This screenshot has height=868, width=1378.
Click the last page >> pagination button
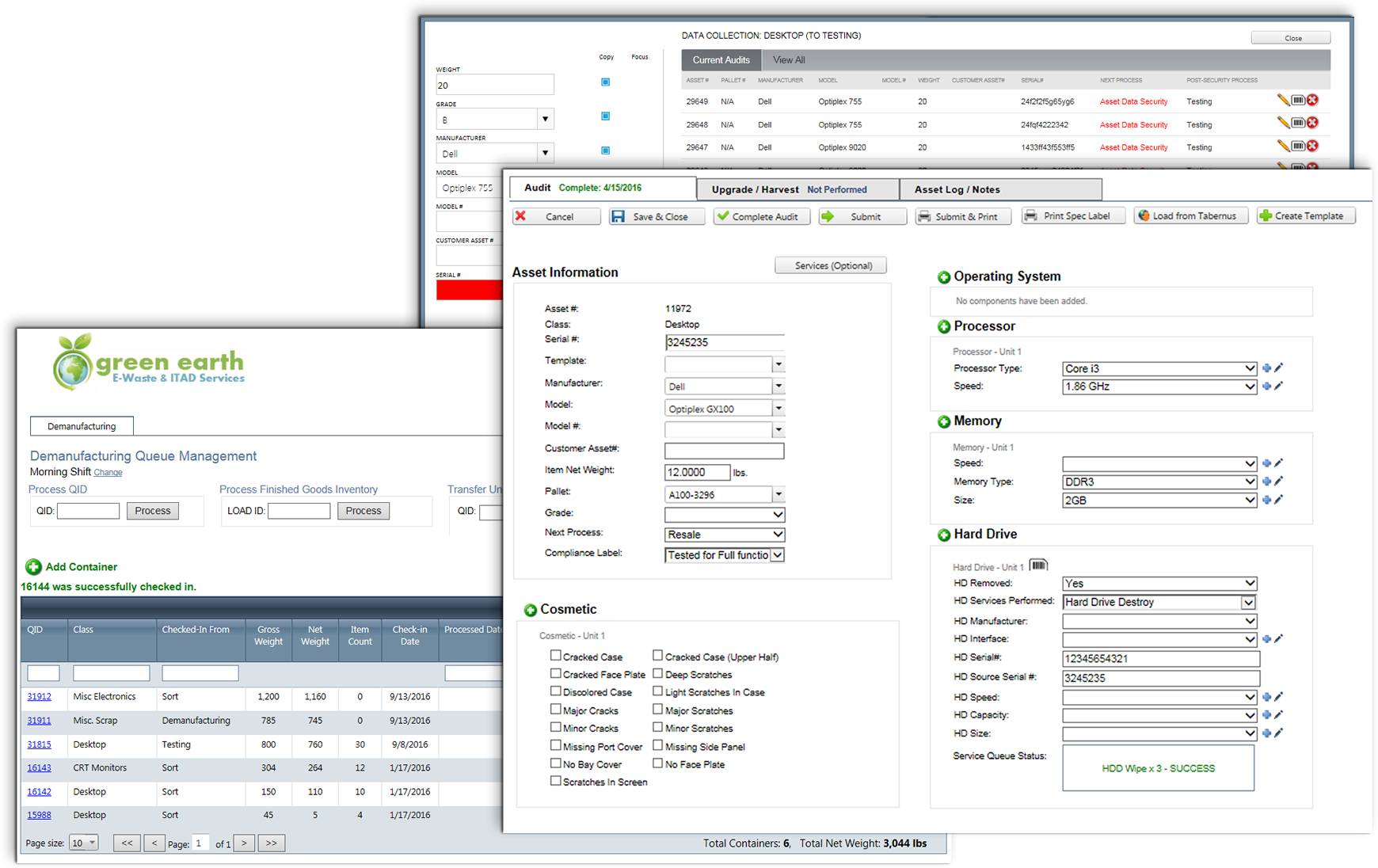[272, 843]
